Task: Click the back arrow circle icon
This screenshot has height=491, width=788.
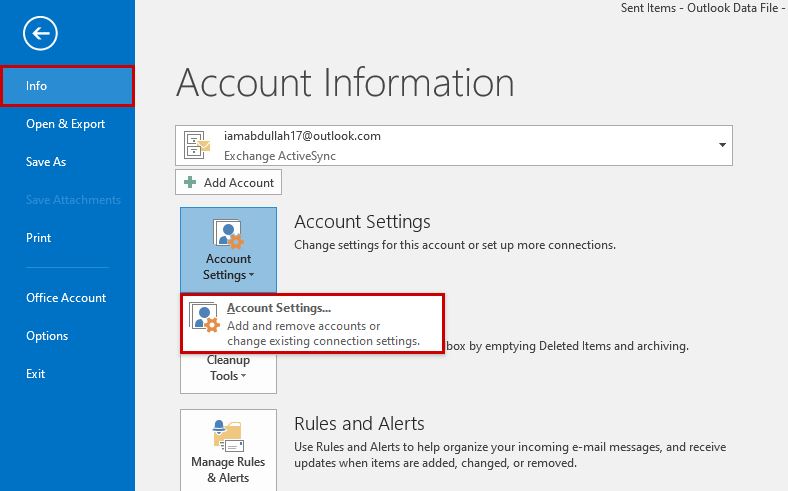Action: coord(41,34)
